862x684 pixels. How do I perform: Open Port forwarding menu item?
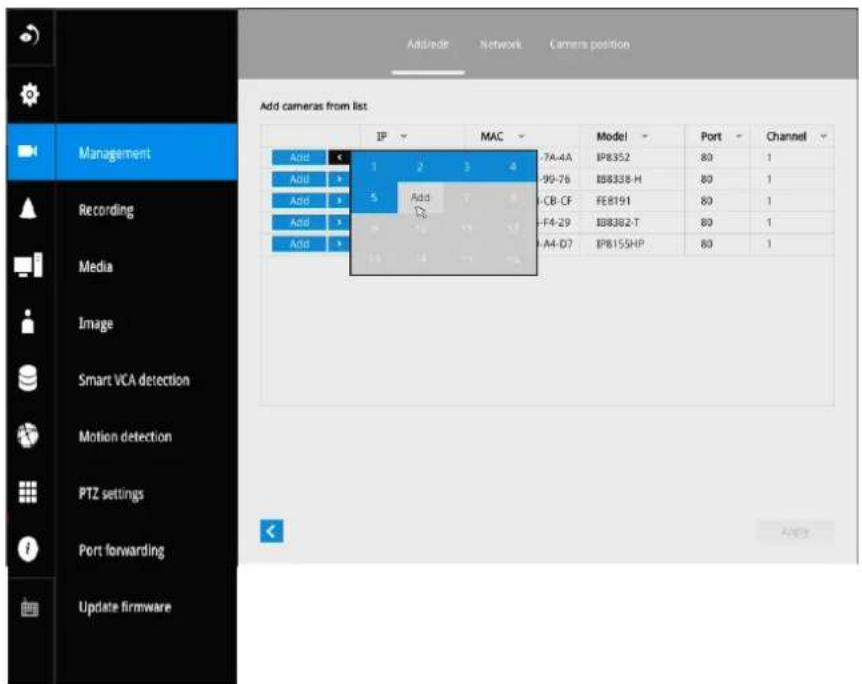coord(121,550)
